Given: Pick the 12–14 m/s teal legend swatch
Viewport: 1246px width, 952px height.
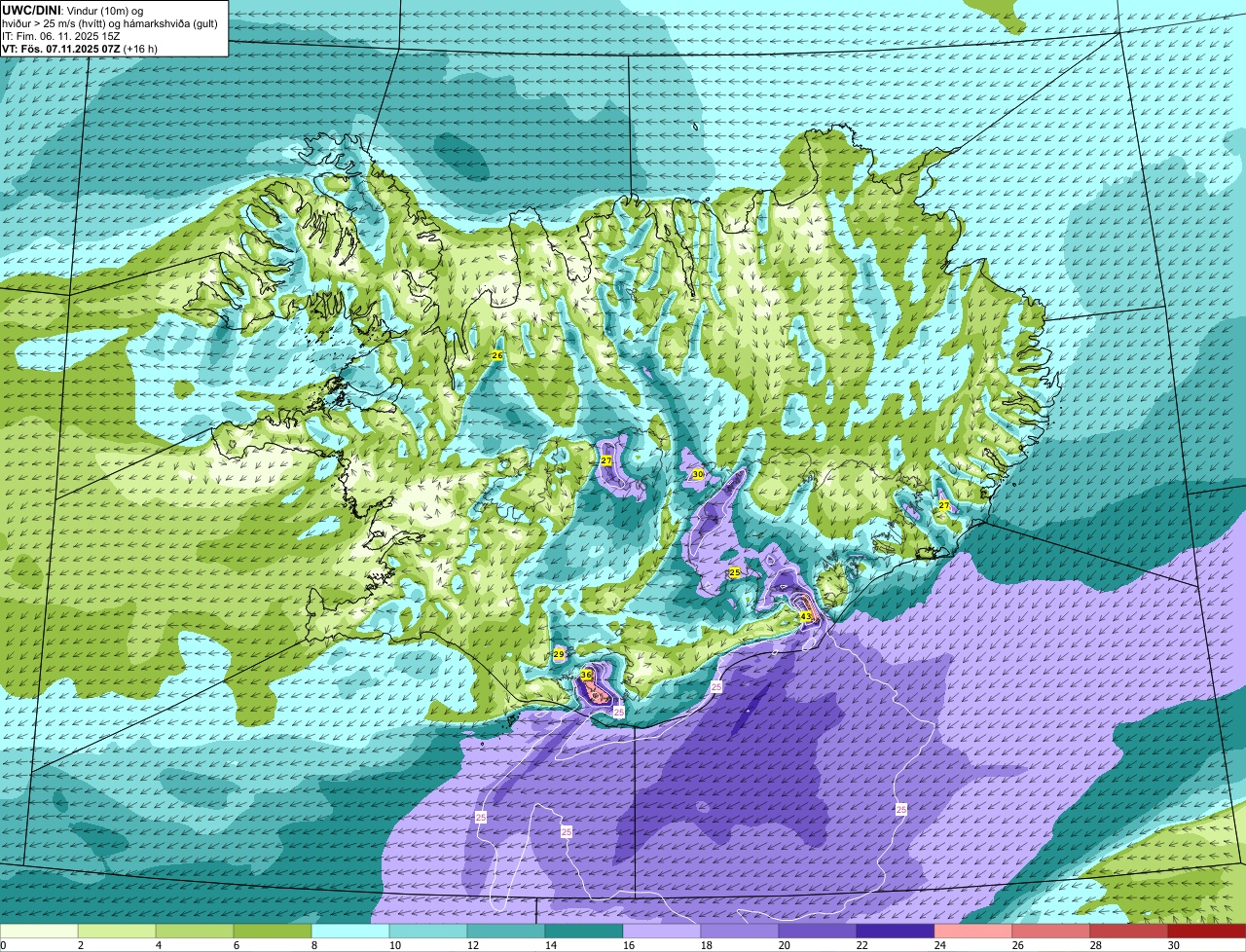Looking at the screenshot, I should click(x=506, y=931).
